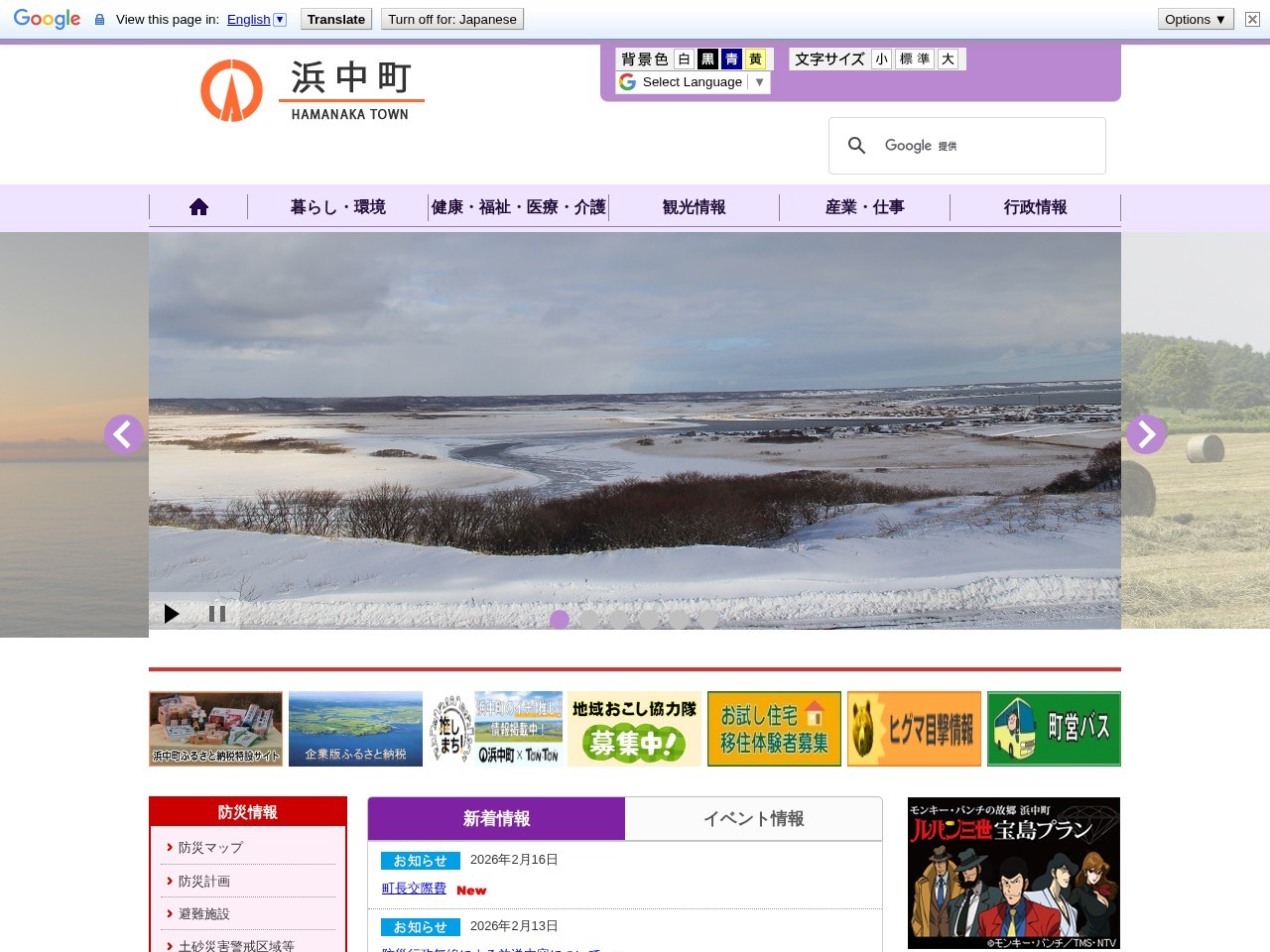Image resolution: width=1270 pixels, height=952 pixels.
Task: Select the sixth slideshow dot
Action: coord(708,620)
